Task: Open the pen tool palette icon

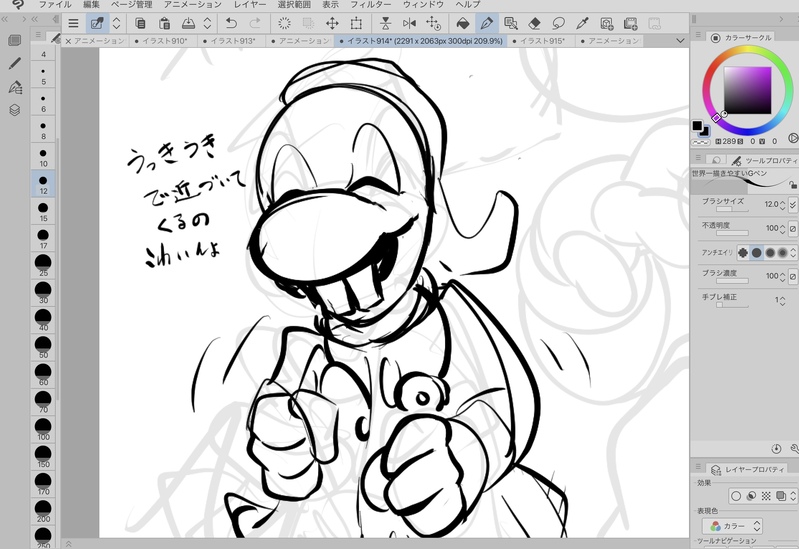Action: [15, 63]
